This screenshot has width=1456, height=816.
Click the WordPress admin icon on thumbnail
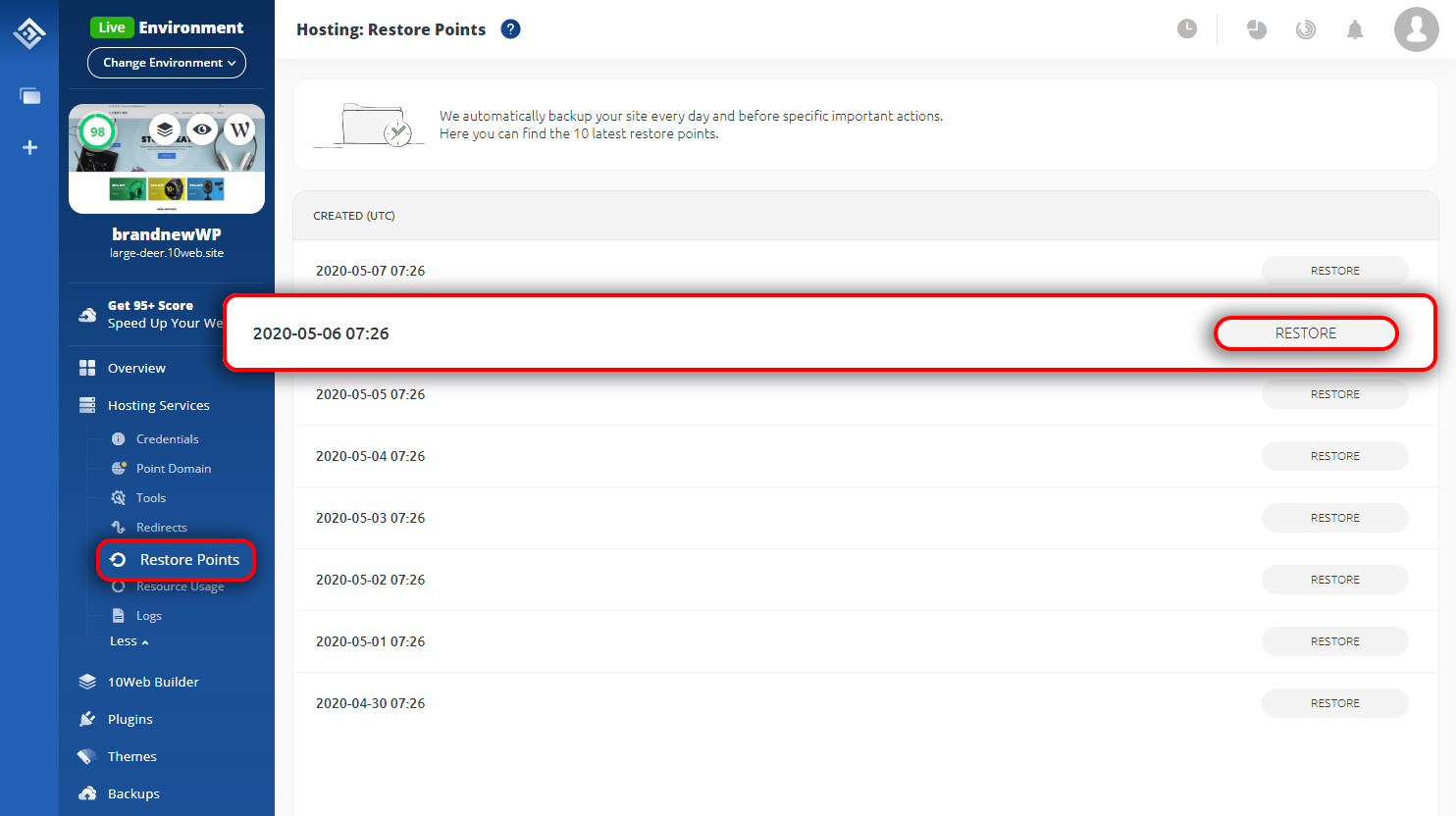pyautogui.click(x=239, y=129)
